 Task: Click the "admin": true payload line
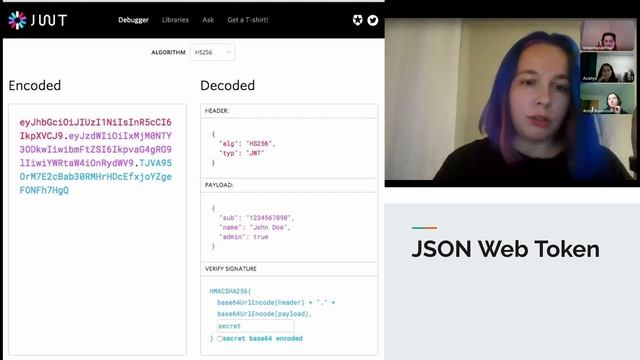coord(244,237)
